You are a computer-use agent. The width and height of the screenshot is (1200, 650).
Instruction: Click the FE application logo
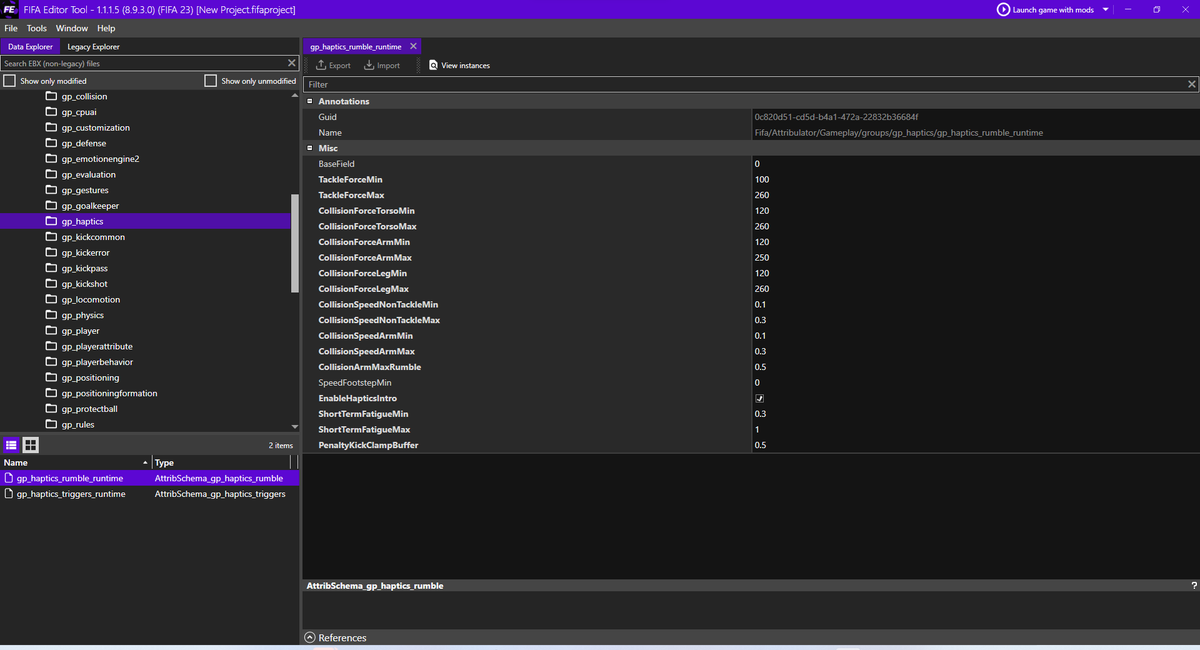coord(9,9)
